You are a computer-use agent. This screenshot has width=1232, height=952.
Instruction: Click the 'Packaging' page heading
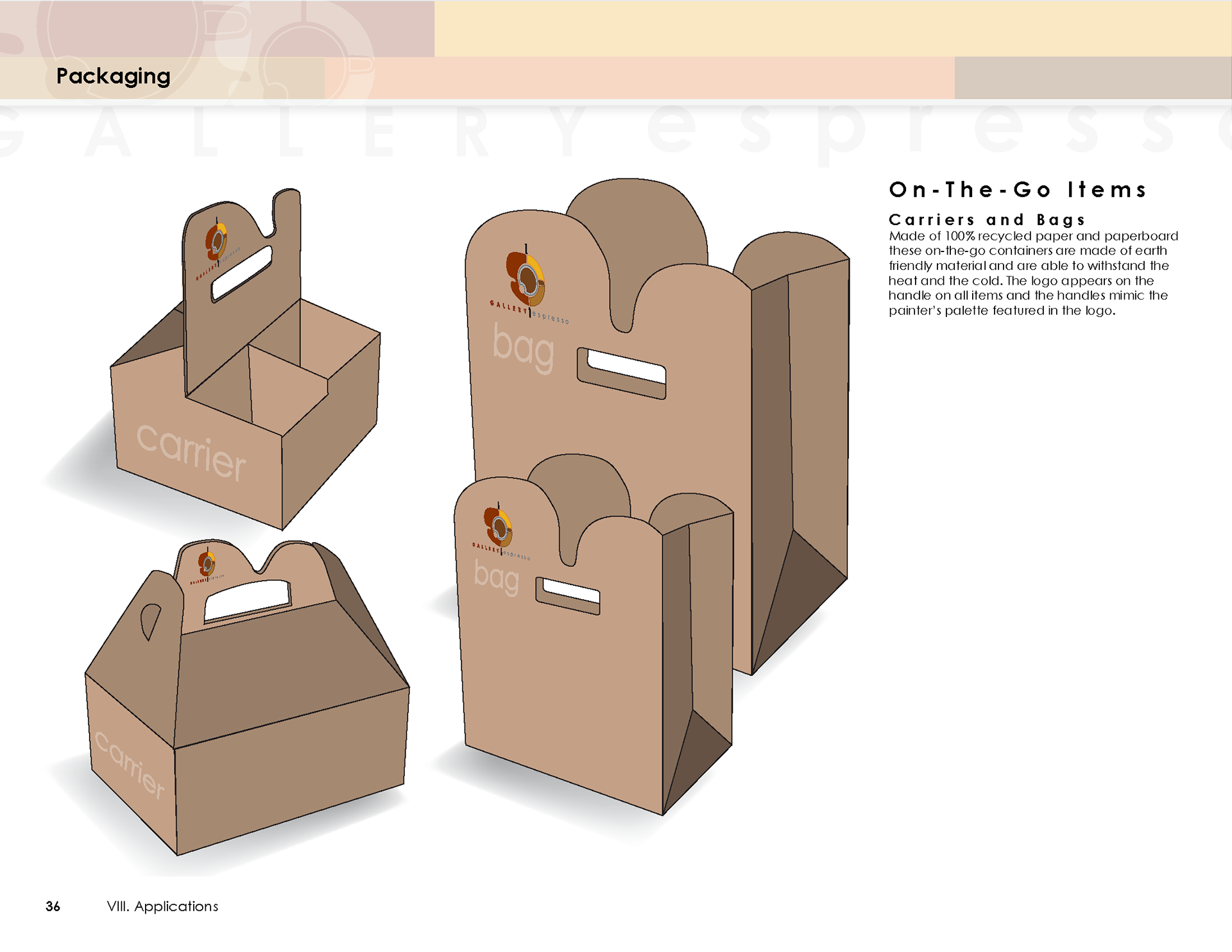pyautogui.click(x=114, y=76)
